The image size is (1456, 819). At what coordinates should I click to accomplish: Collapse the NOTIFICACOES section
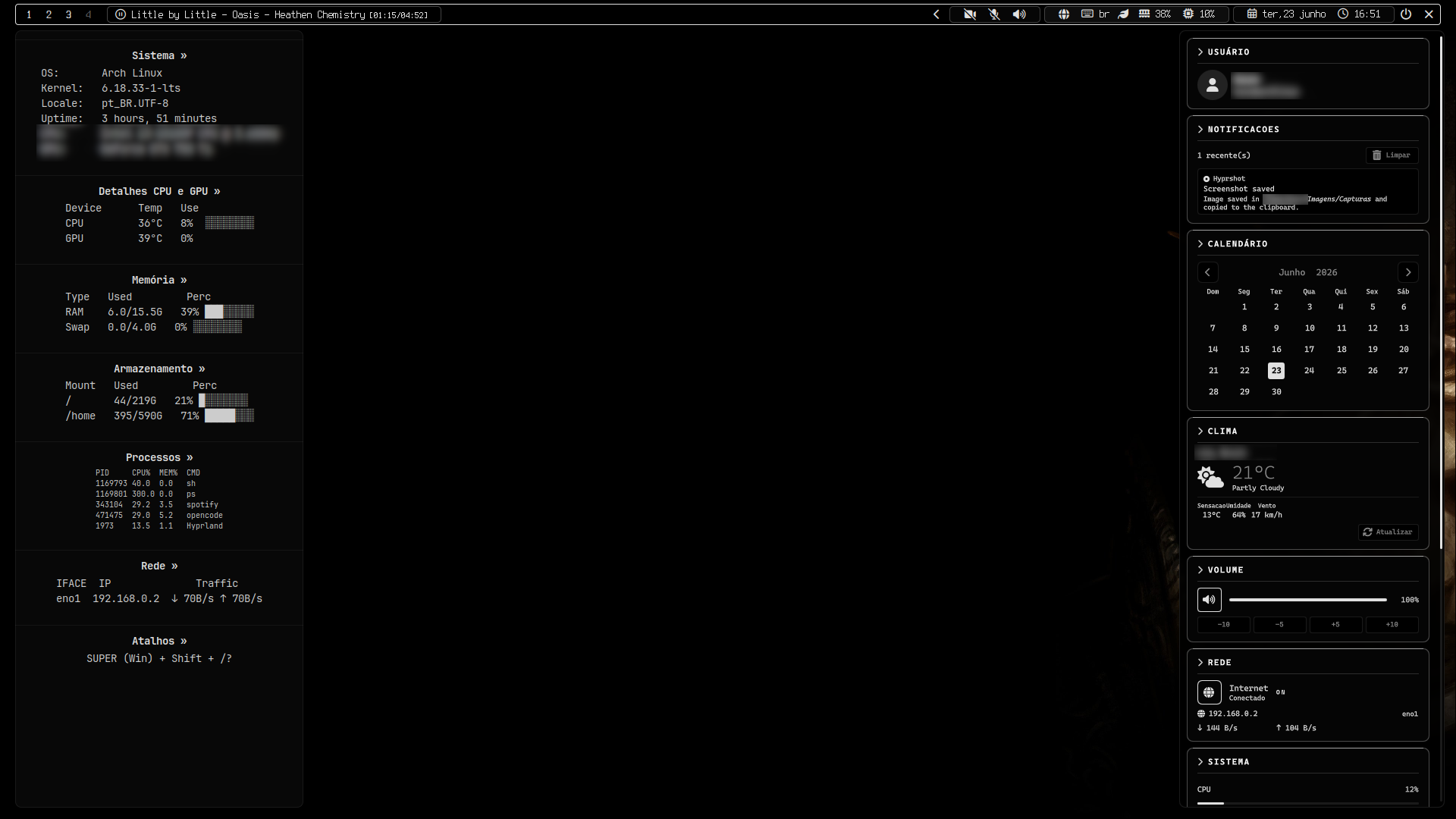1238,130
